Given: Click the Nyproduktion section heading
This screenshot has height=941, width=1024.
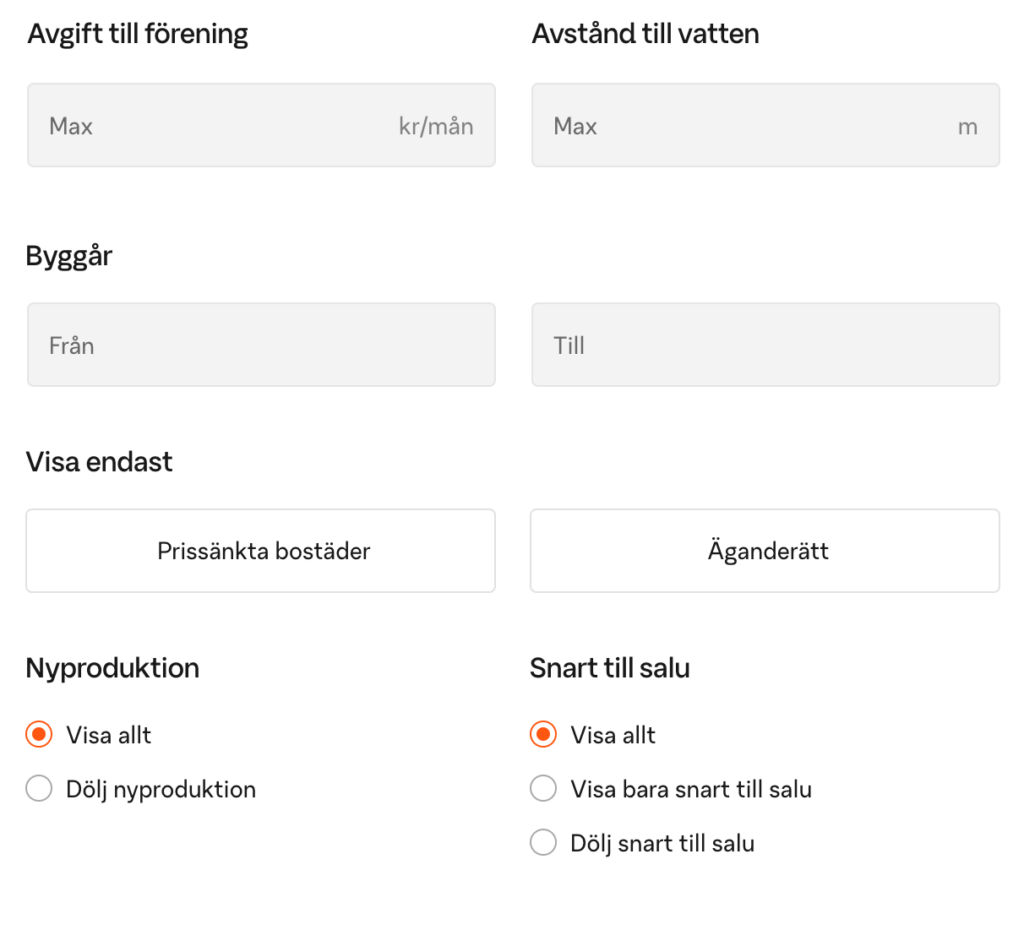Looking at the screenshot, I should (x=112, y=668).
